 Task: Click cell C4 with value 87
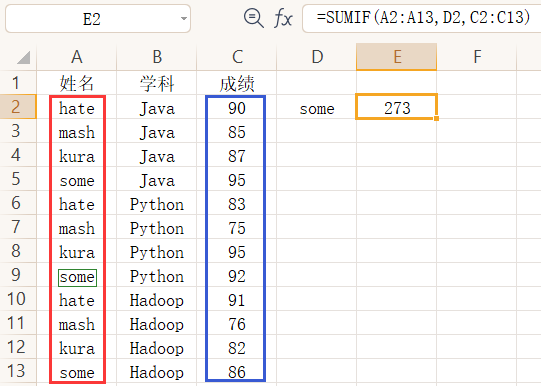(x=237, y=156)
